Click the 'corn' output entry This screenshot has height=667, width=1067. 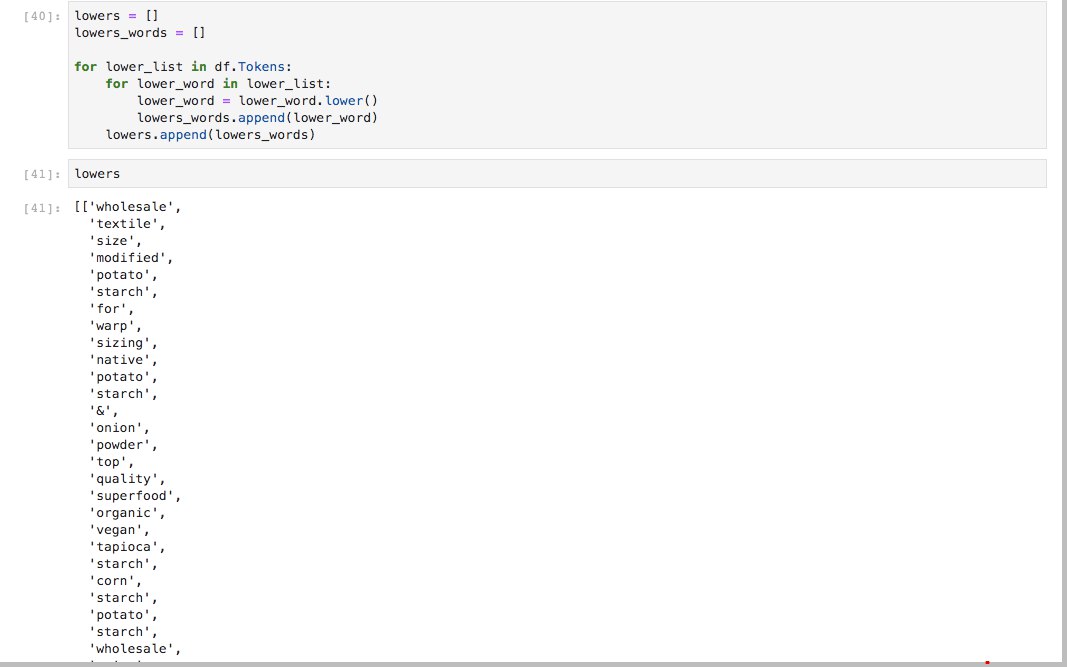click(x=116, y=581)
